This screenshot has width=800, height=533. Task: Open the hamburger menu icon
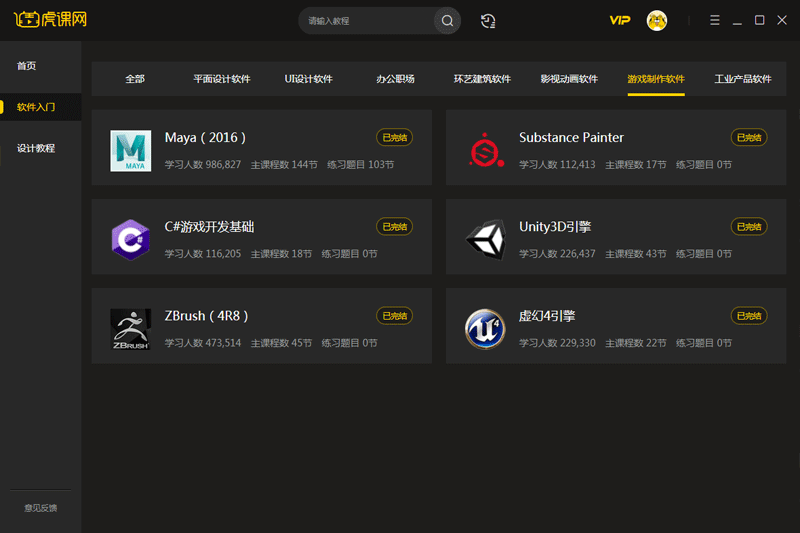pyautogui.click(x=715, y=20)
